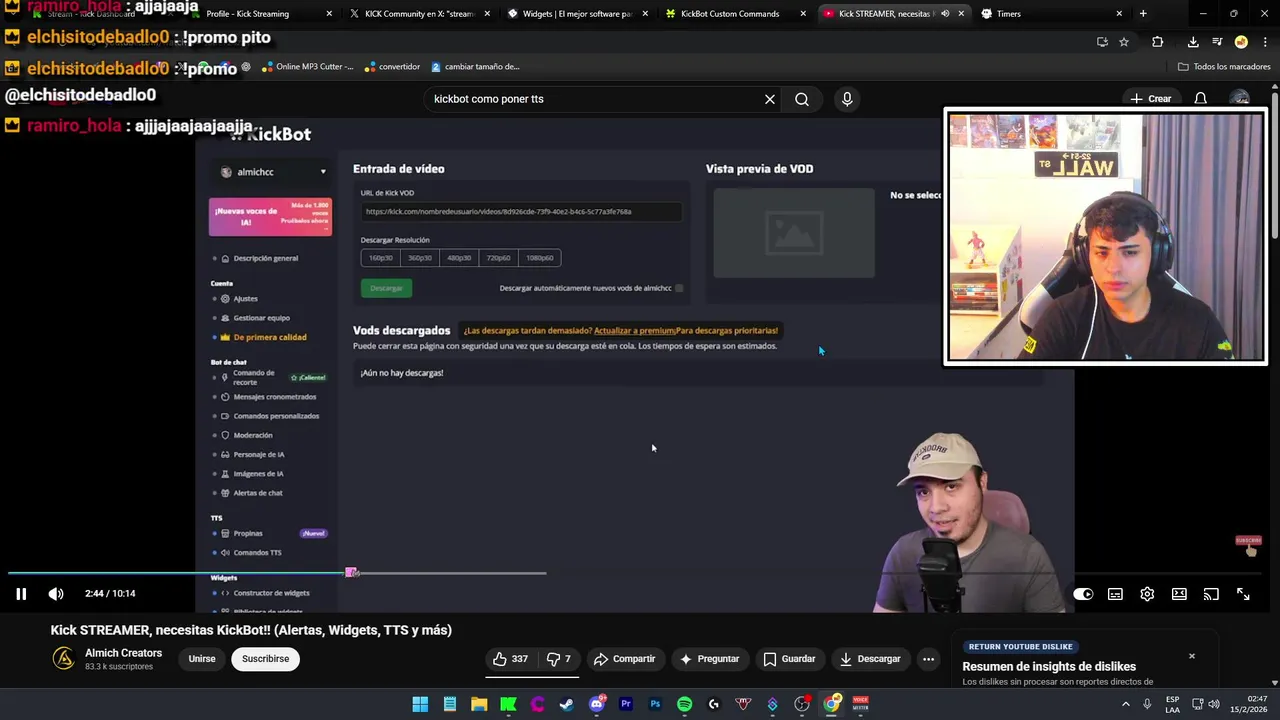The width and height of the screenshot is (1280, 720).
Task: Close the Timers tab
Action: [x=1119, y=14]
